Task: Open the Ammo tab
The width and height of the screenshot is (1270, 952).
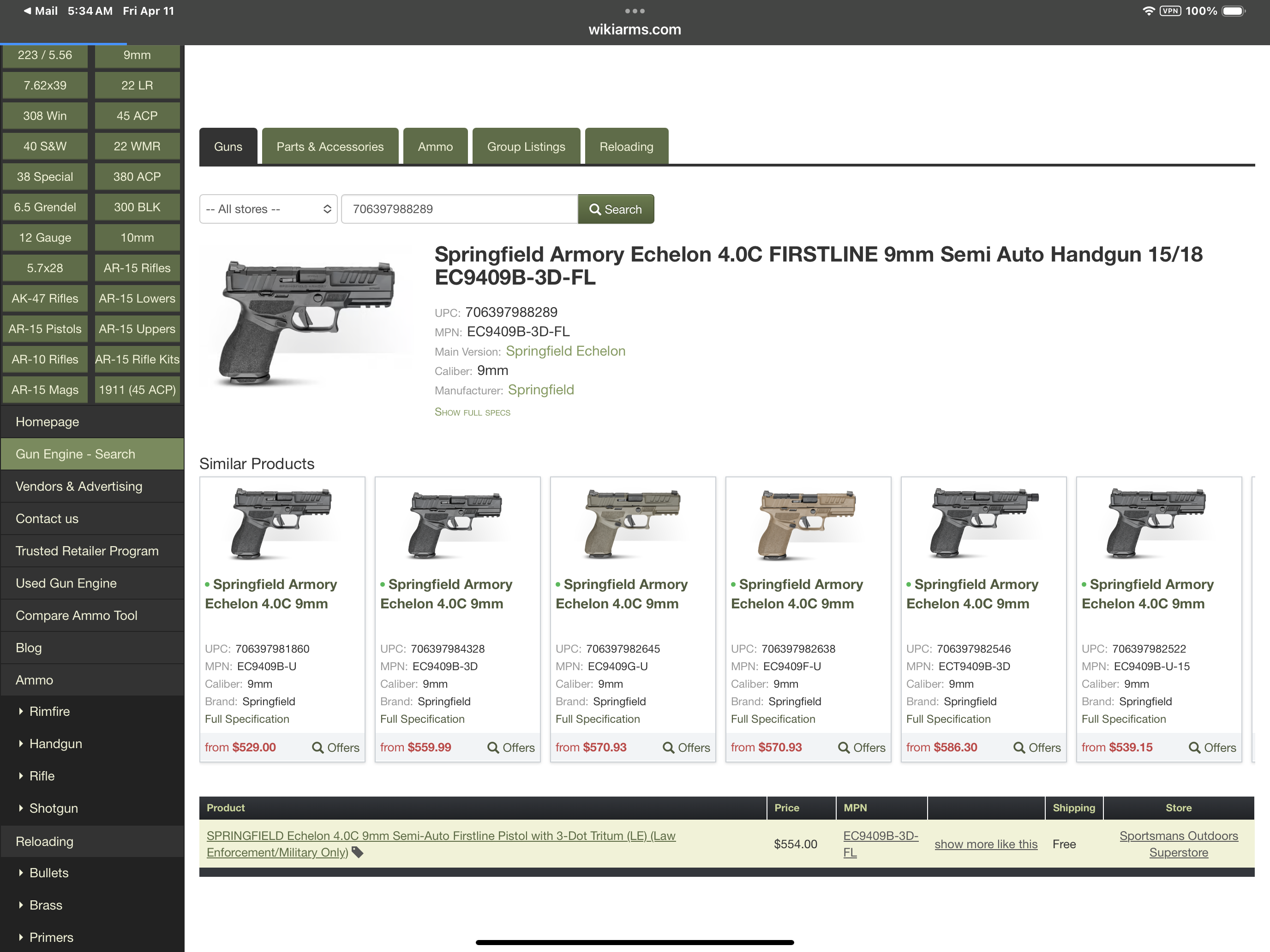Action: click(x=435, y=146)
